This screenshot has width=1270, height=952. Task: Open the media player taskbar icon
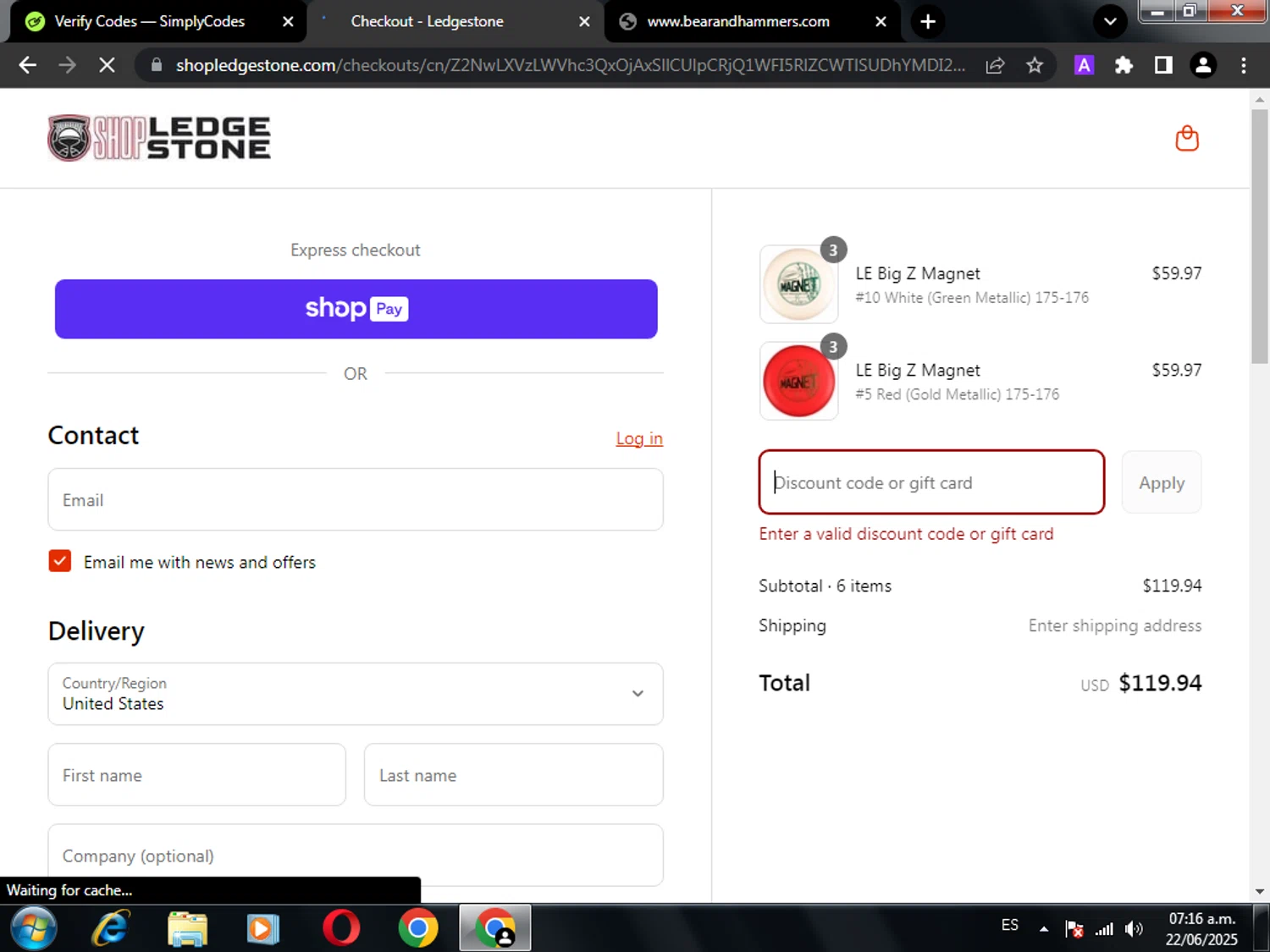click(x=263, y=928)
